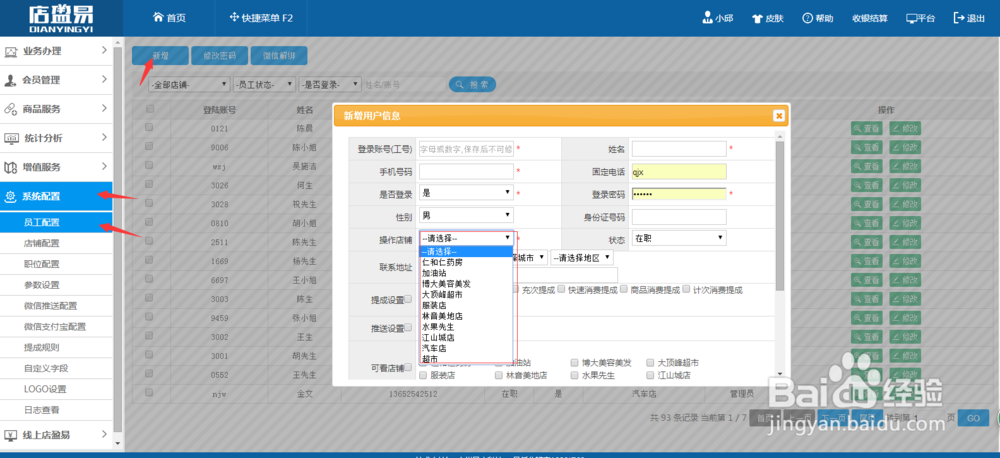Click the magnifier 搜索 search button
Image resolution: width=1000 pixels, height=458 pixels.
coord(472,84)
